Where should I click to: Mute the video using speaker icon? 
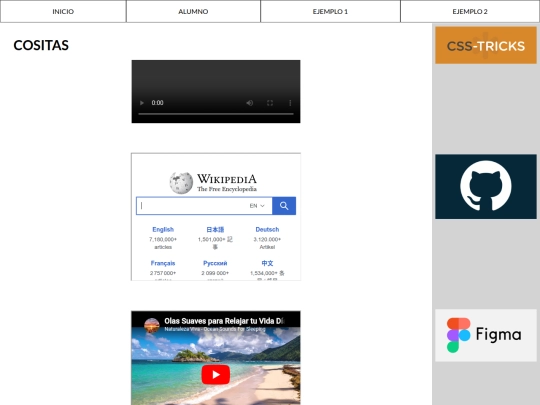coord(250,103)
